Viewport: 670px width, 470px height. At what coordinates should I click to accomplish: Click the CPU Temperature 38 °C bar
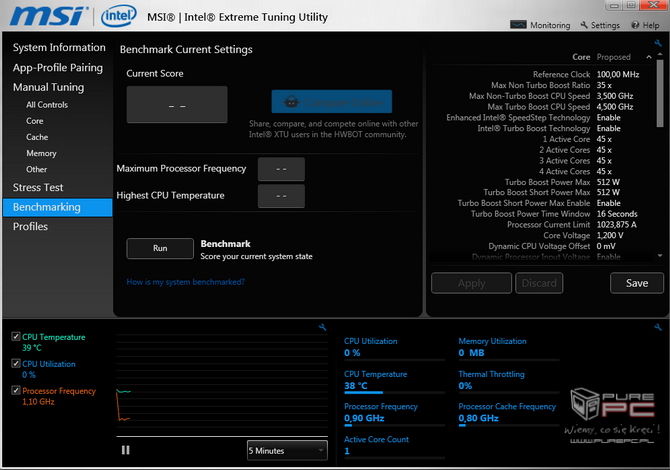394,392
